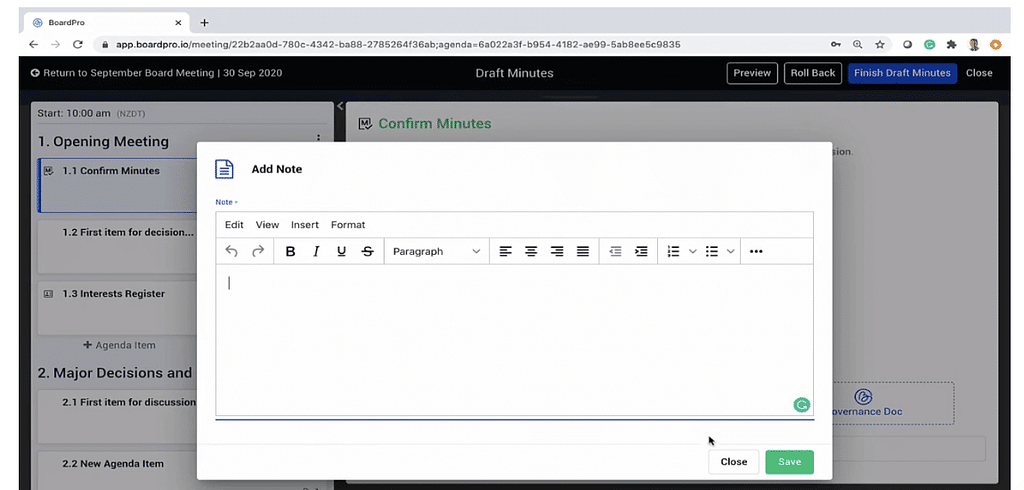Align text to the left

pyautogui.click(x=505, y=251)
